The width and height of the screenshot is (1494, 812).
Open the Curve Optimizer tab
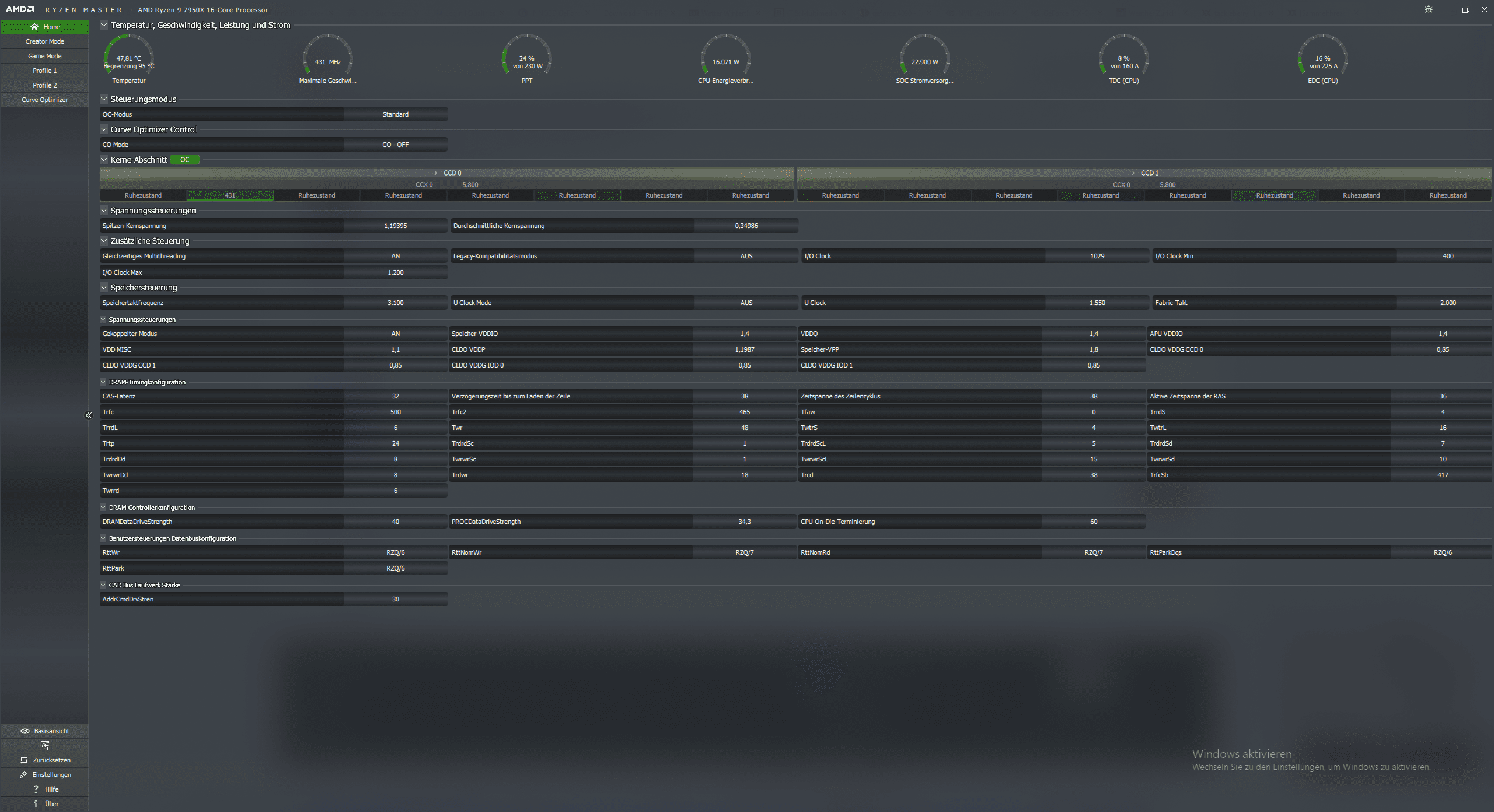tap(45, 100)
